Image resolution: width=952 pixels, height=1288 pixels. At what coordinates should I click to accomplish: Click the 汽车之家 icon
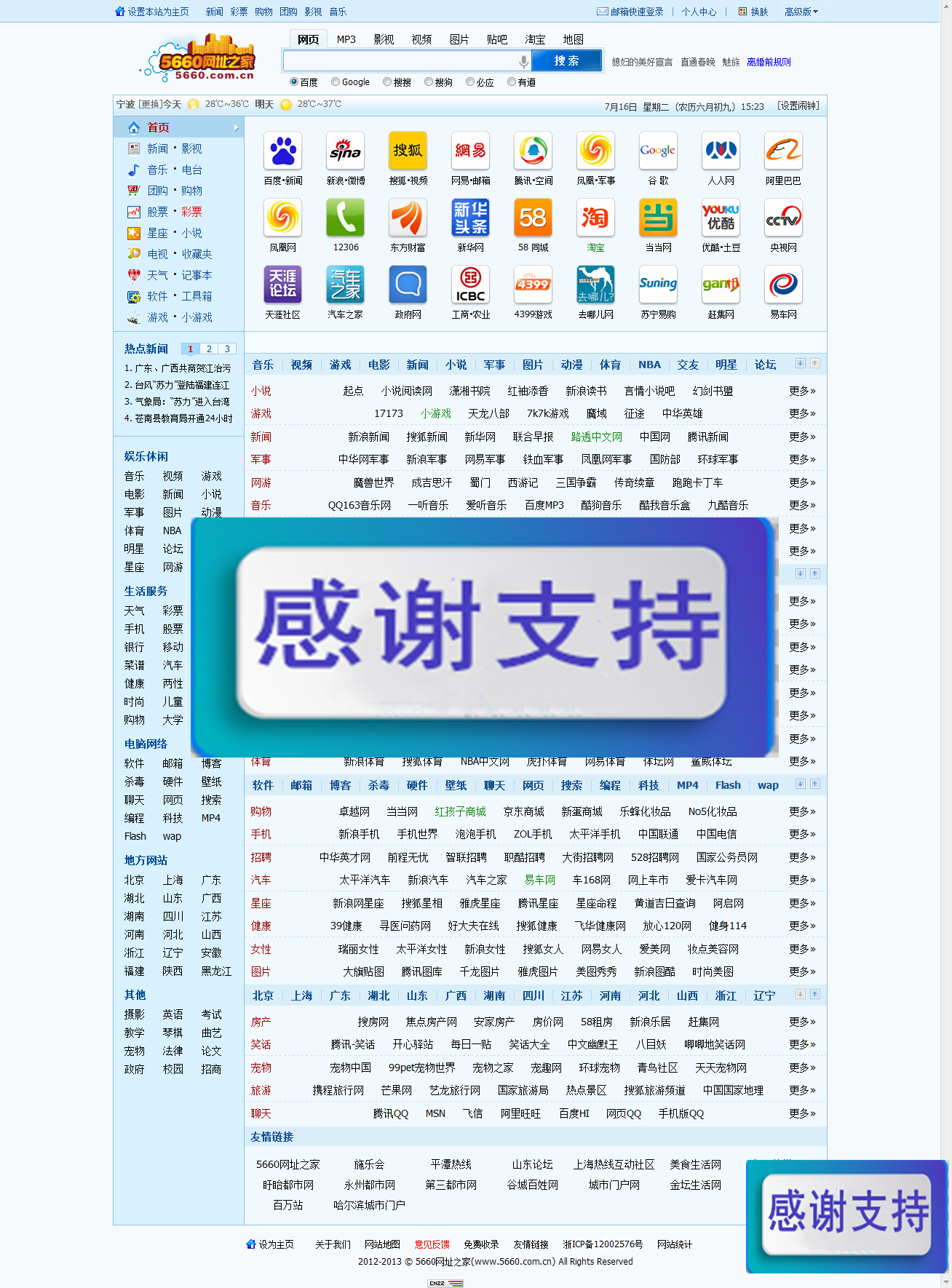tap(346, 285)
